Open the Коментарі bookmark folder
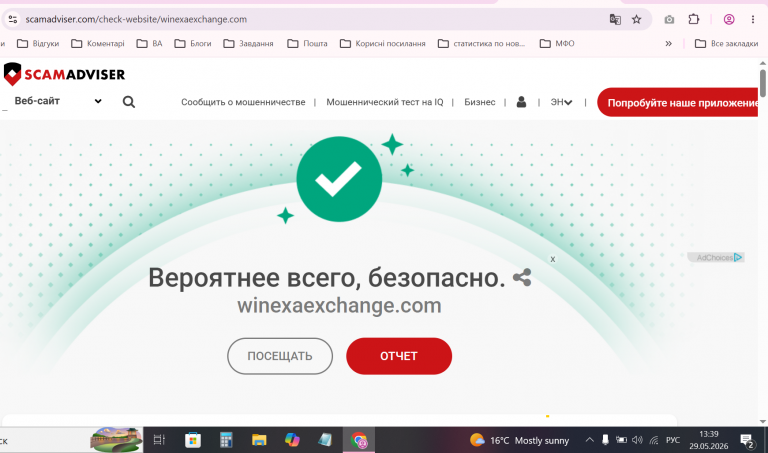The image size is (768, 453). click(98, 44)
